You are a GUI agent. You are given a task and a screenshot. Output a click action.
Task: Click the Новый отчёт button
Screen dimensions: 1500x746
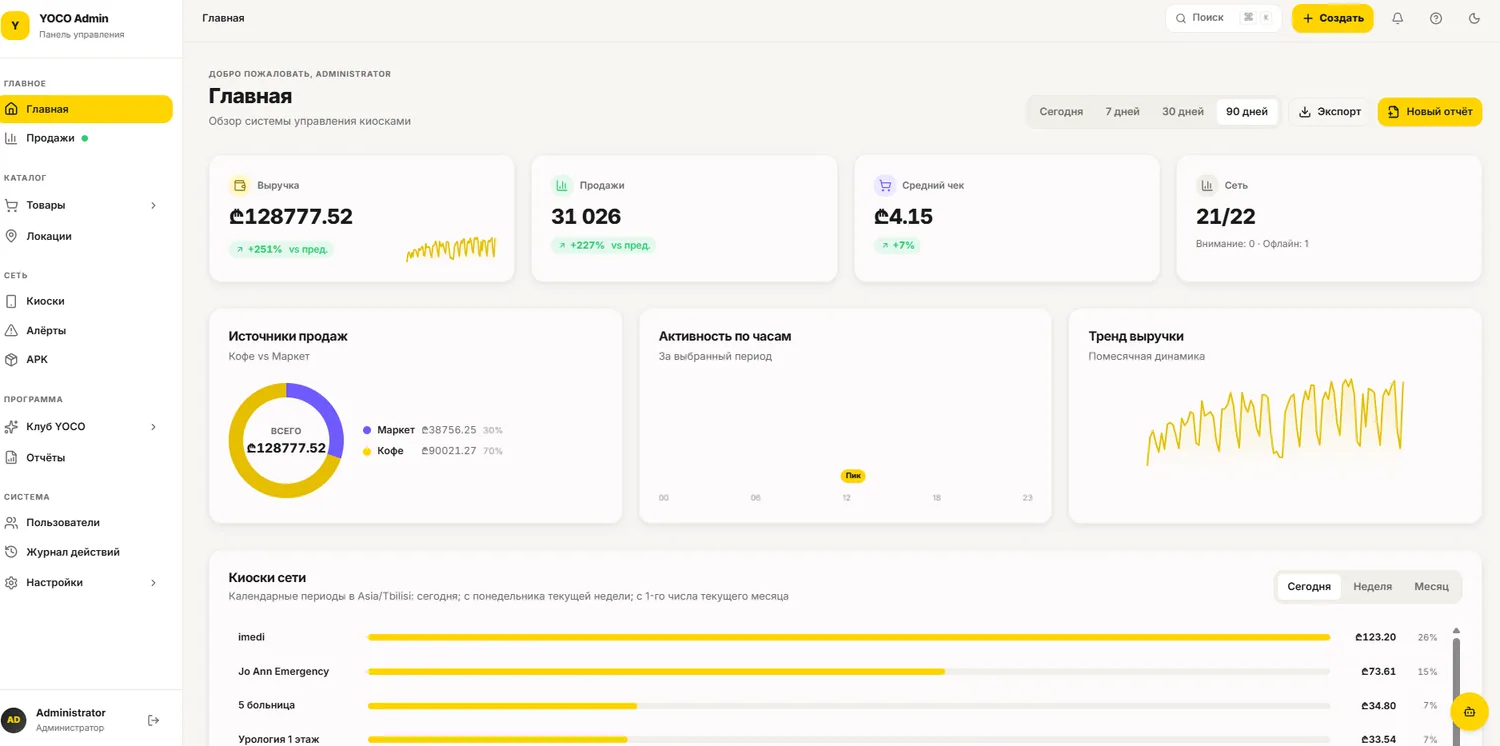point(1429,112)
